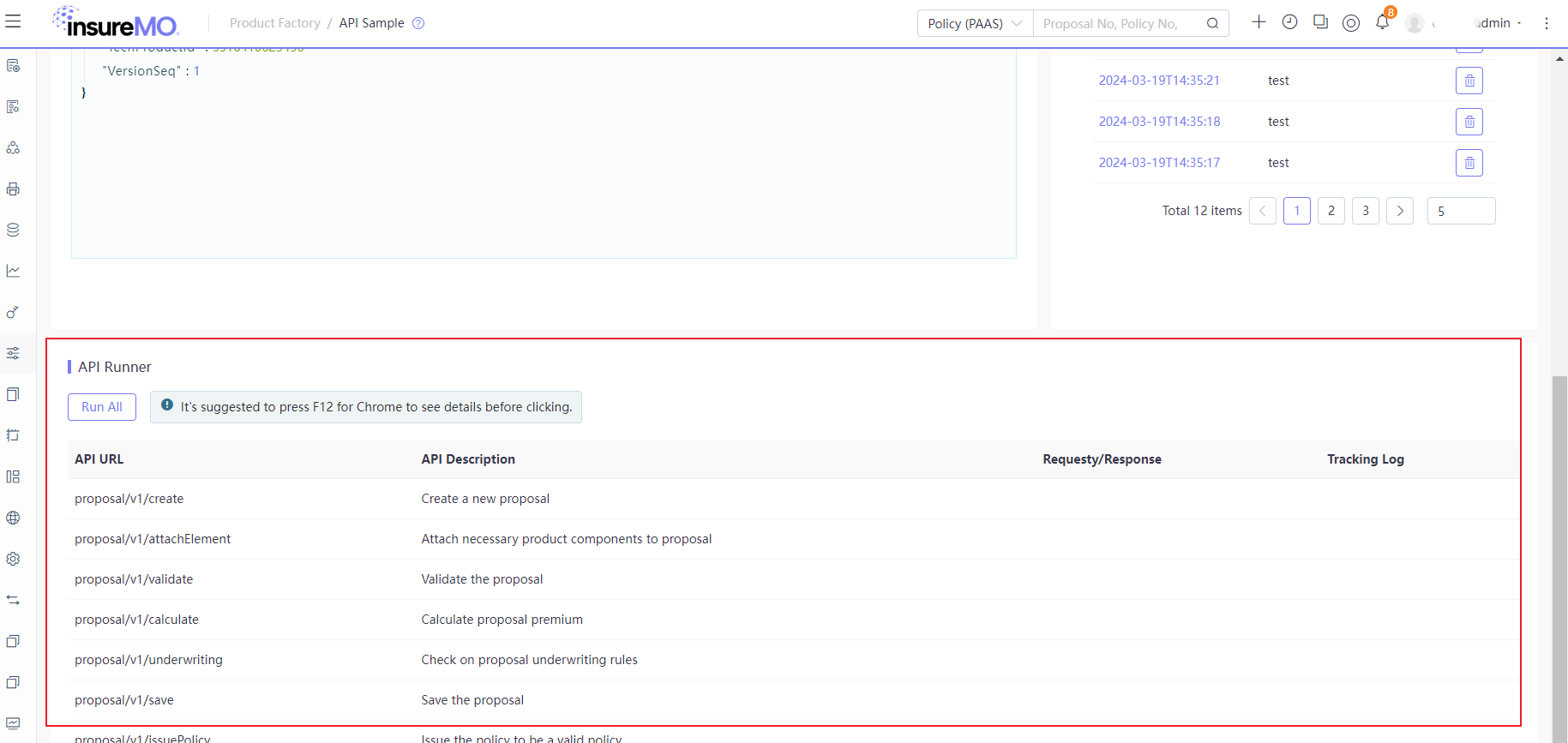Click the search magnifier icon
Viewport: 1568px width, 743px height.
point(1212,23)
